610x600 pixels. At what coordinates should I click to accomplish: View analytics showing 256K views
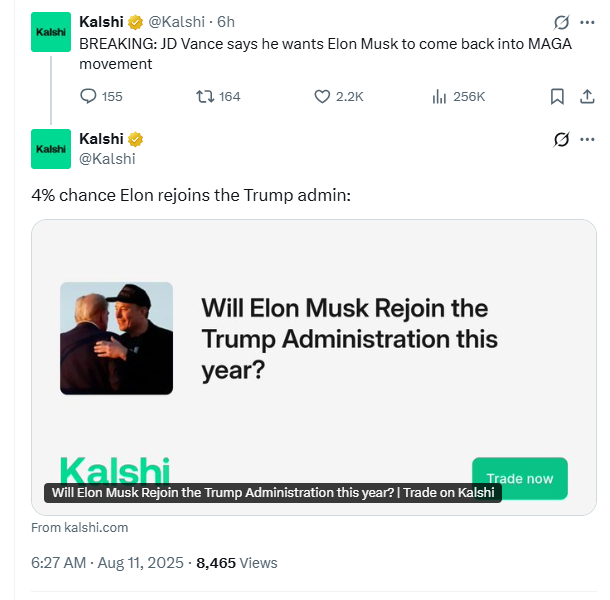[x=458, y=96]
